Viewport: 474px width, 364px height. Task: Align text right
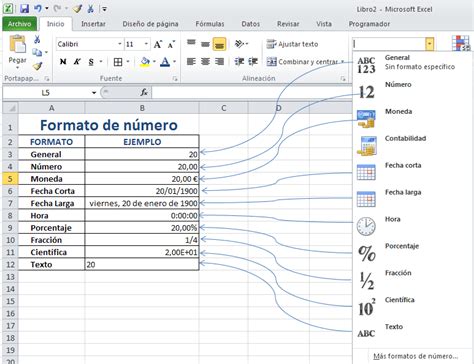[x=219, y=62]
